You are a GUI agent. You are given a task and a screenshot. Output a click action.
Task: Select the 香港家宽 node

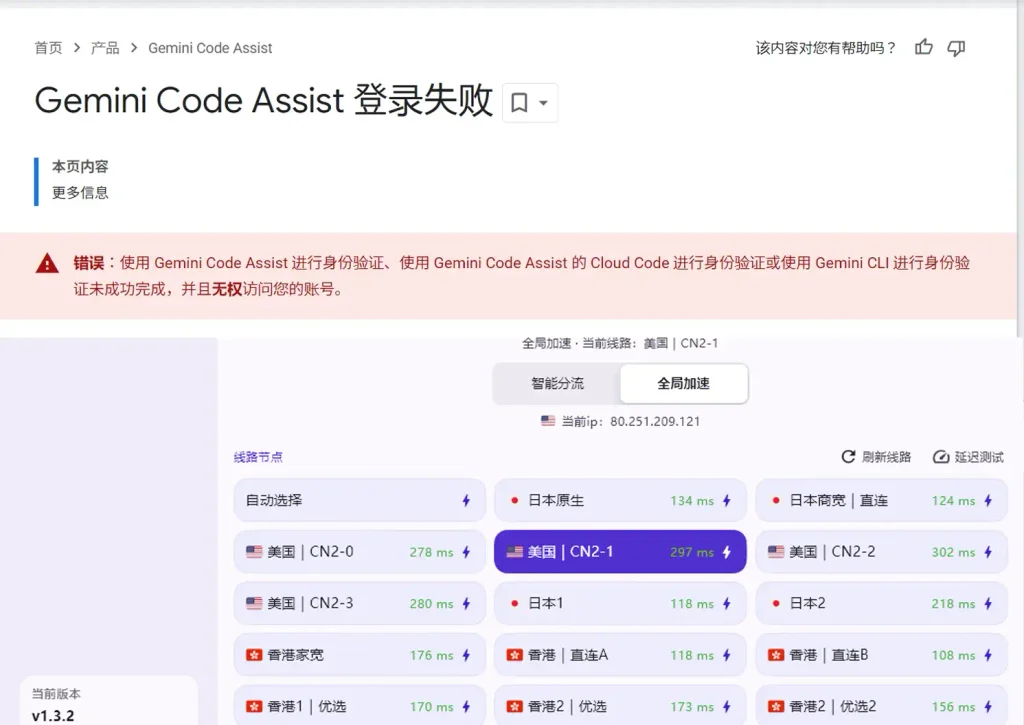(359, 655)
